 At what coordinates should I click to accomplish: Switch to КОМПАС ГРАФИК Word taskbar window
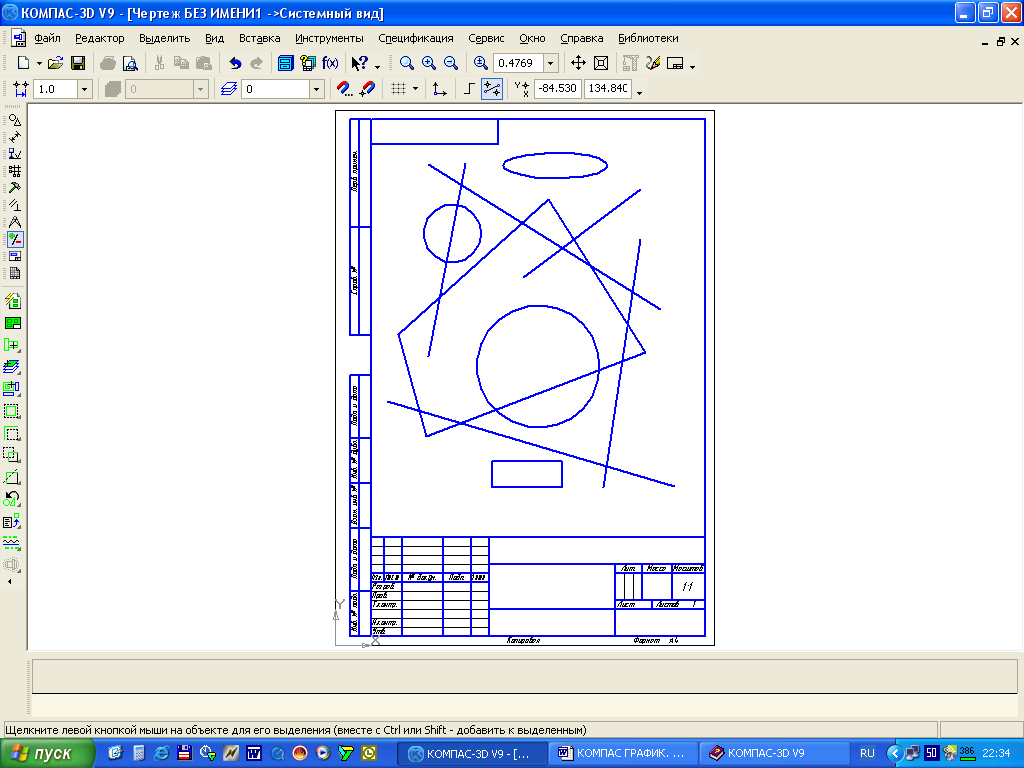coord(623,754)
